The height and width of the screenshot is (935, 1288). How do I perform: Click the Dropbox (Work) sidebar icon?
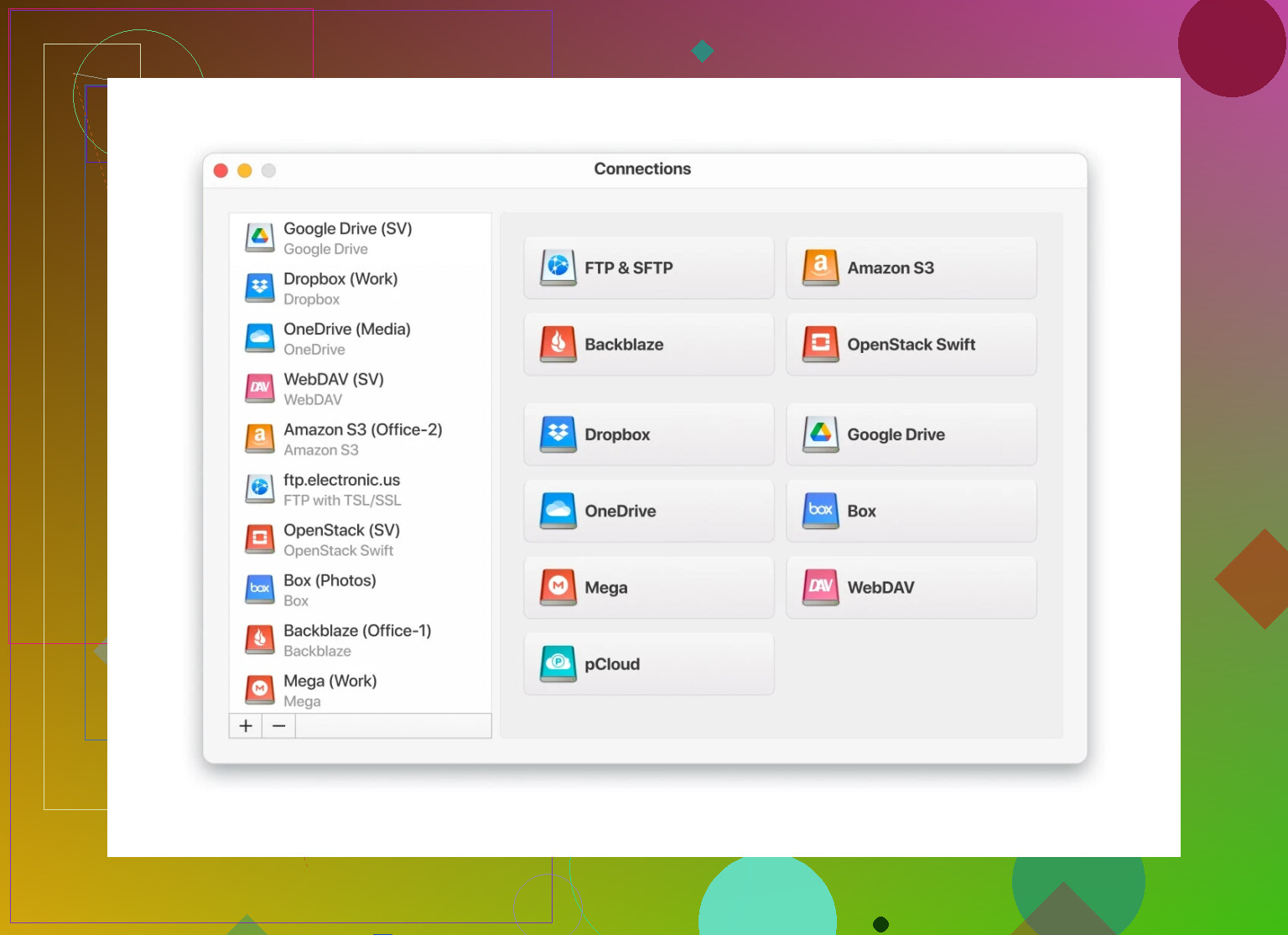[x=260, y=288]
